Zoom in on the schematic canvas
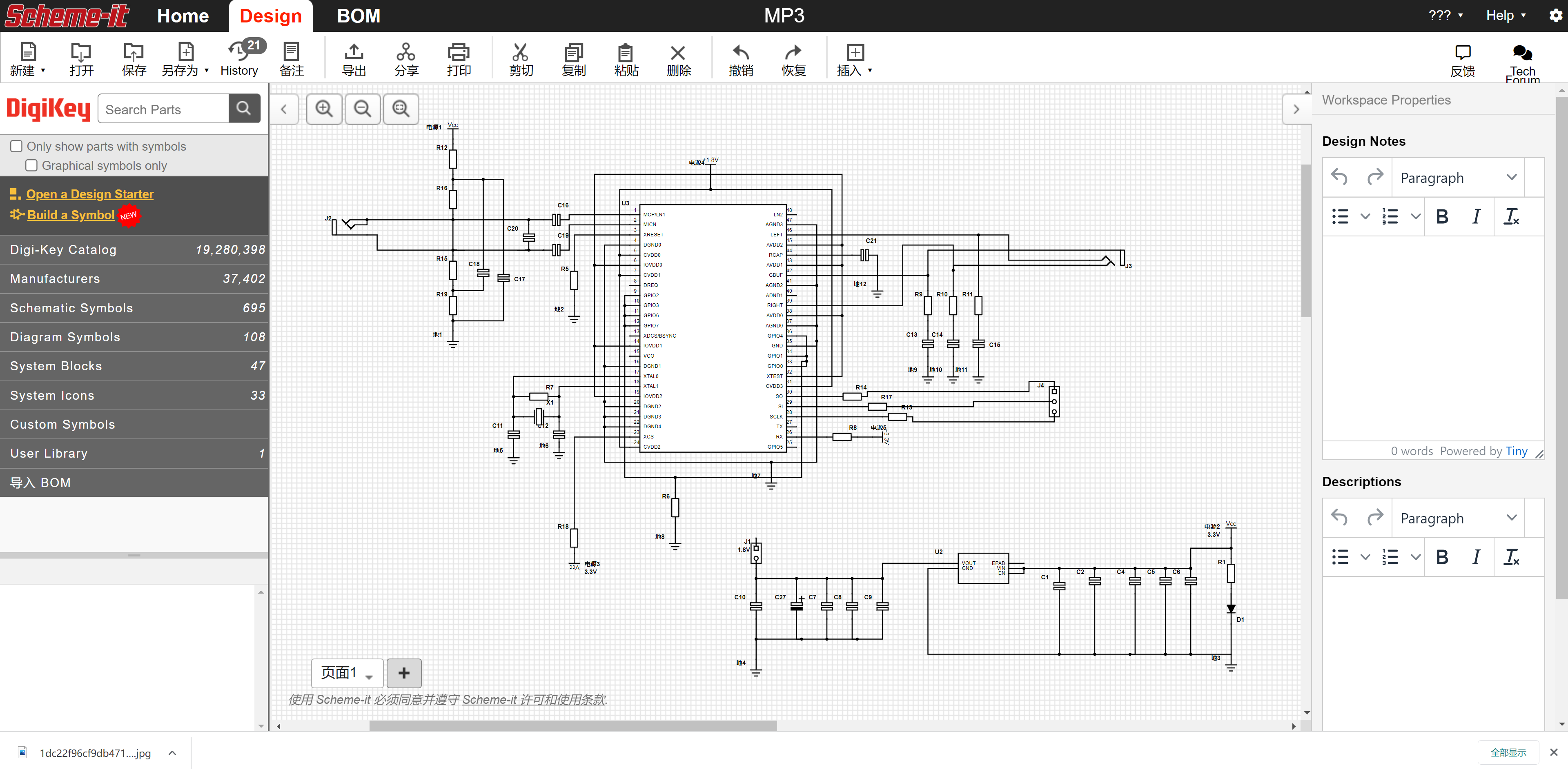1568x772 pixels. click(325, 109)
